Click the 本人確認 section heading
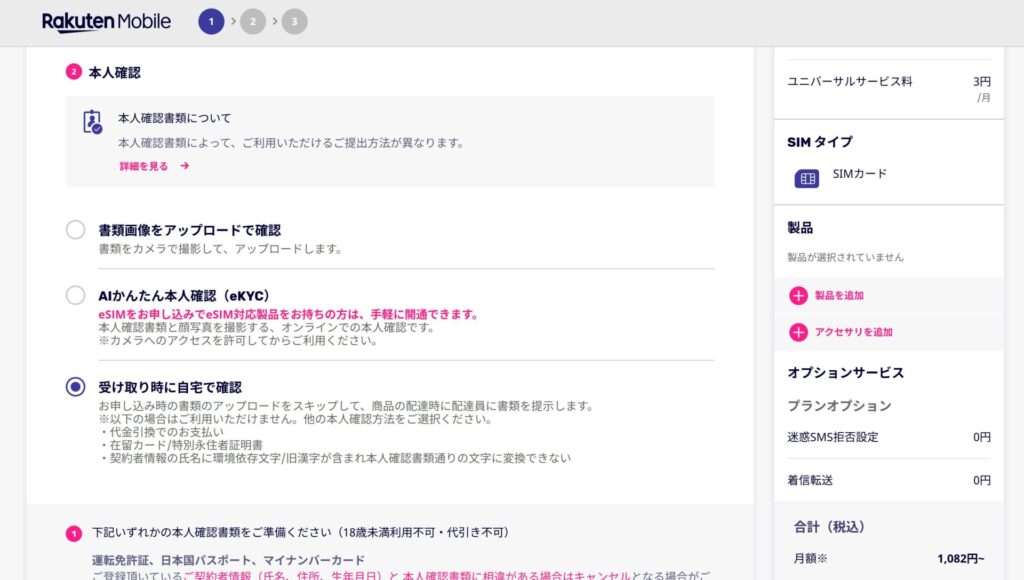Screen dimensions: 1024x580 point(114,72)
